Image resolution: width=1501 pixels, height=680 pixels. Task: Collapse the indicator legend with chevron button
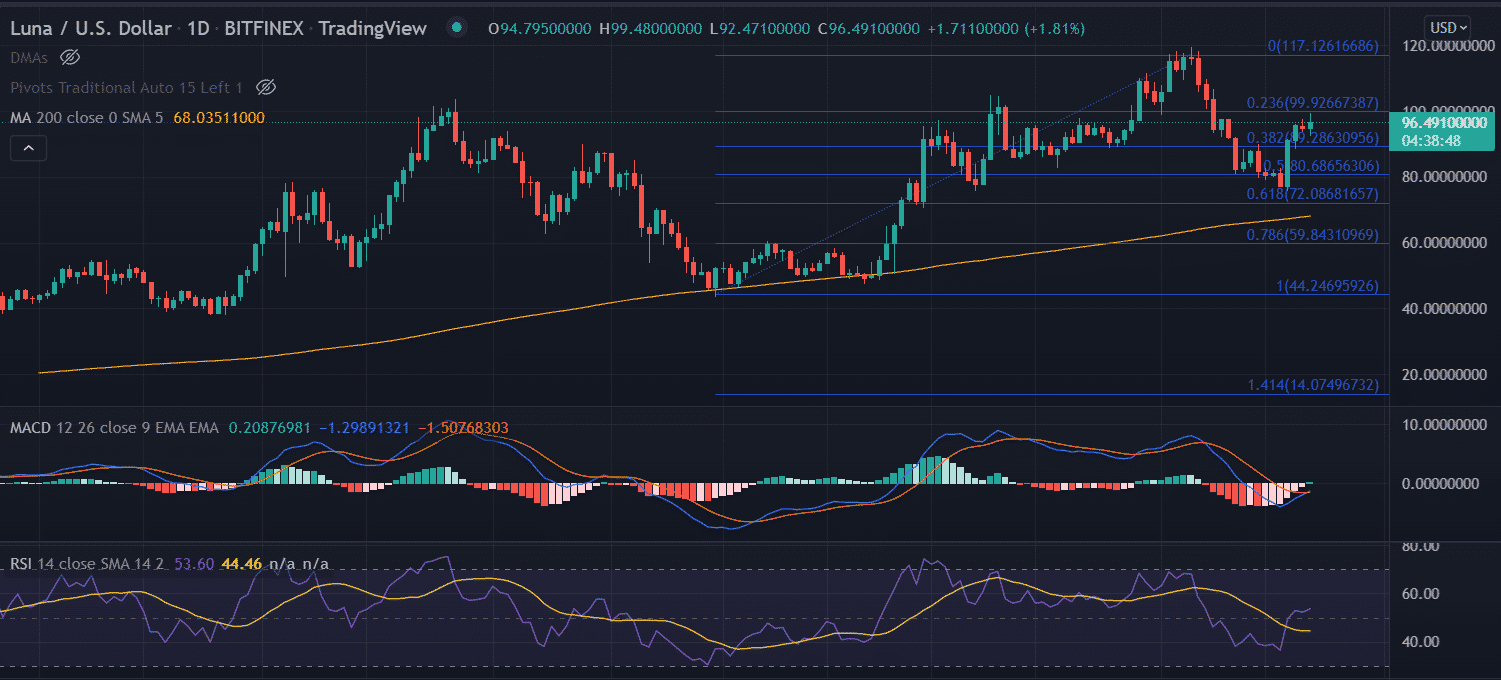[29, 149]
